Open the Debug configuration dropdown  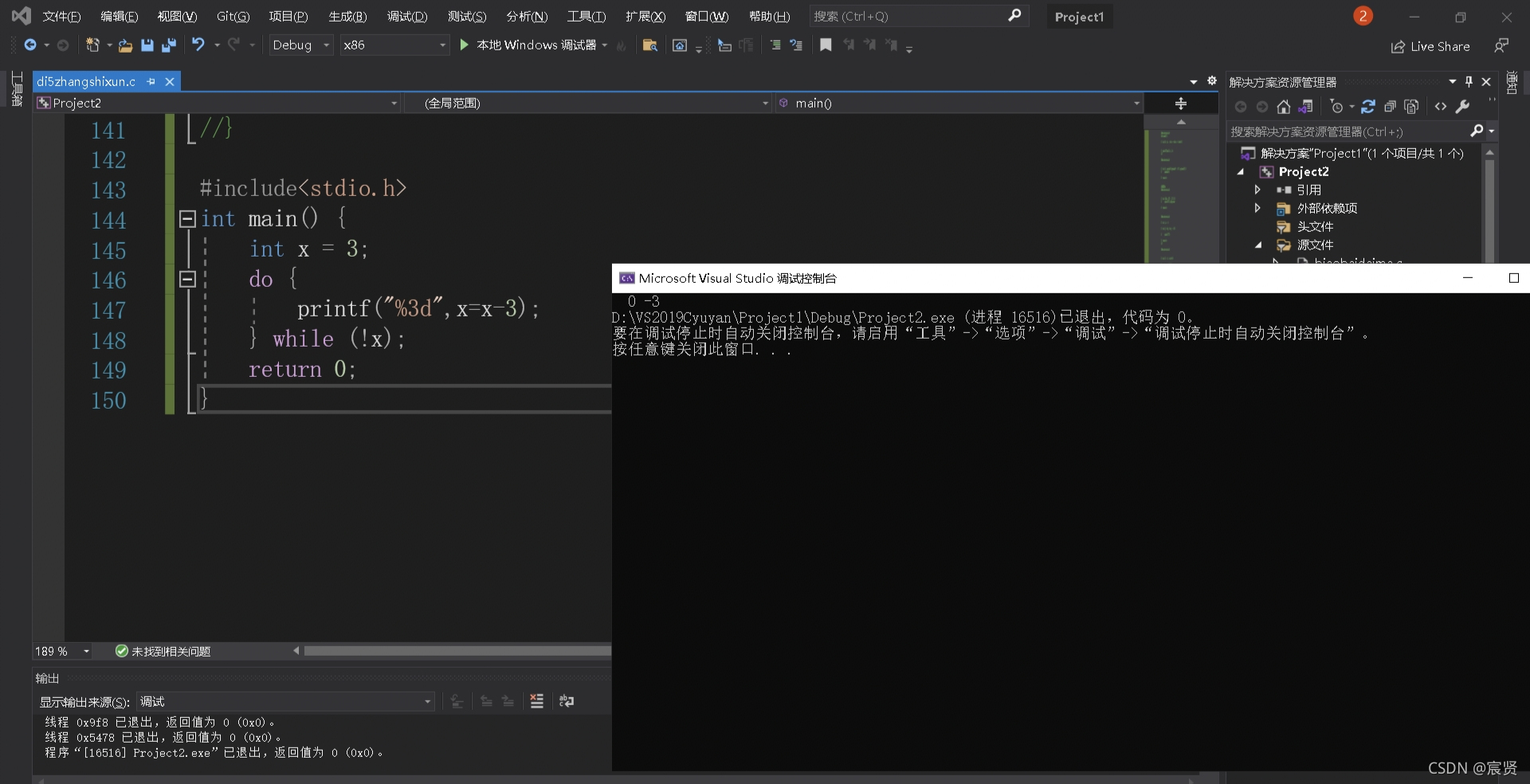300,45
